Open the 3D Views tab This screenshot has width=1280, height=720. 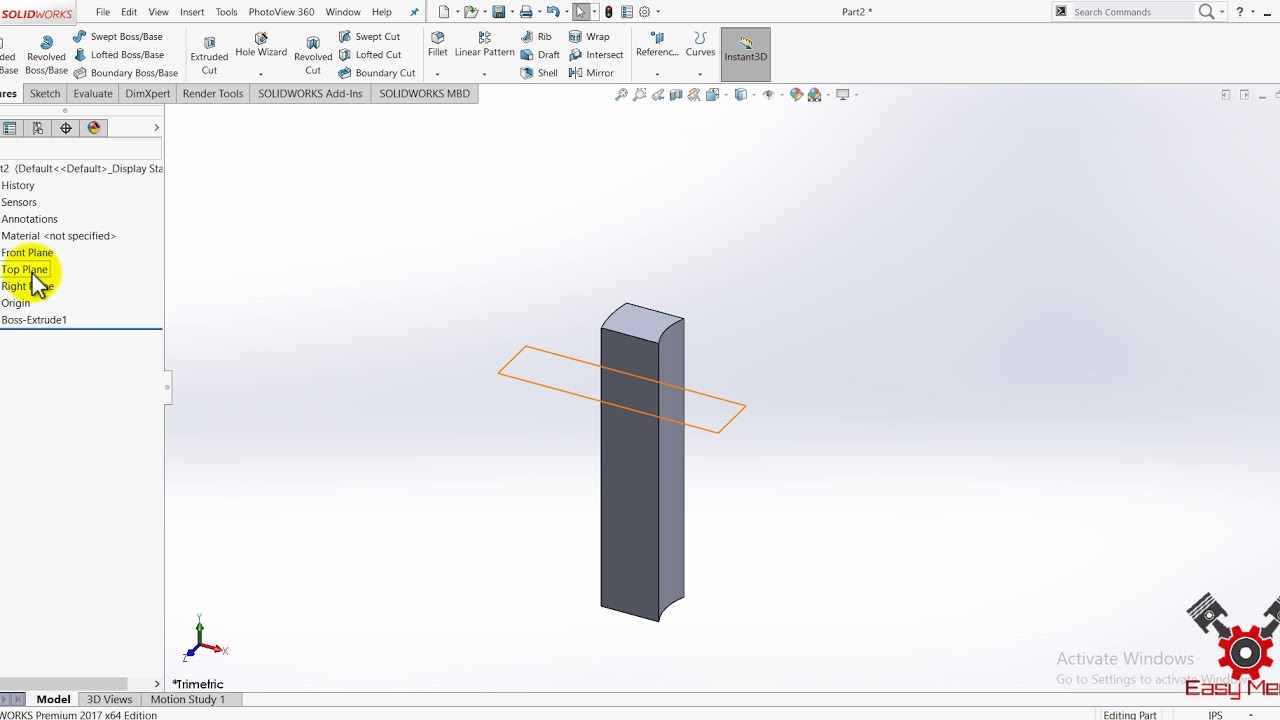point(109,699)
